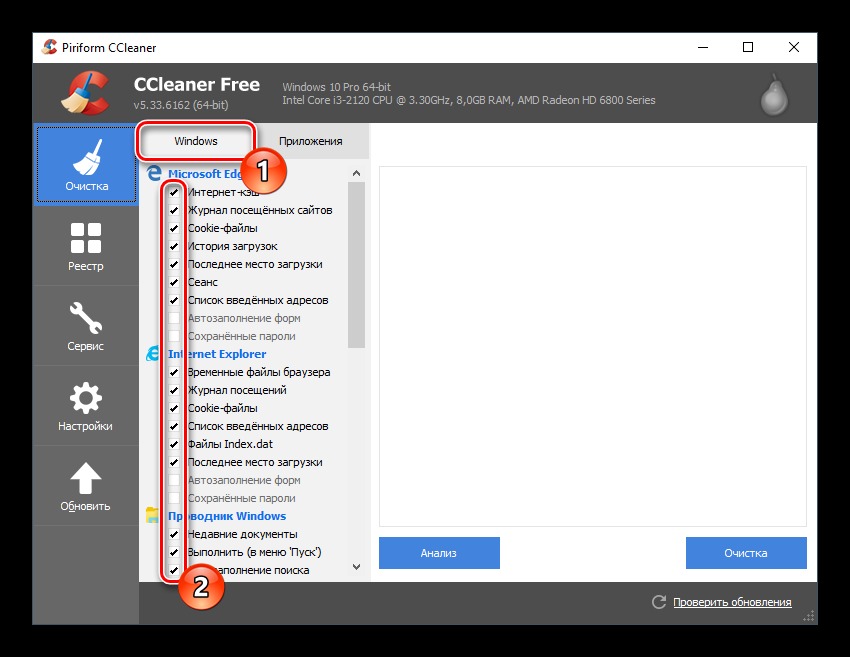The image size is (850, 657).
Task: Click the list scroll down arrow
Action: click(x=356, y=567)
